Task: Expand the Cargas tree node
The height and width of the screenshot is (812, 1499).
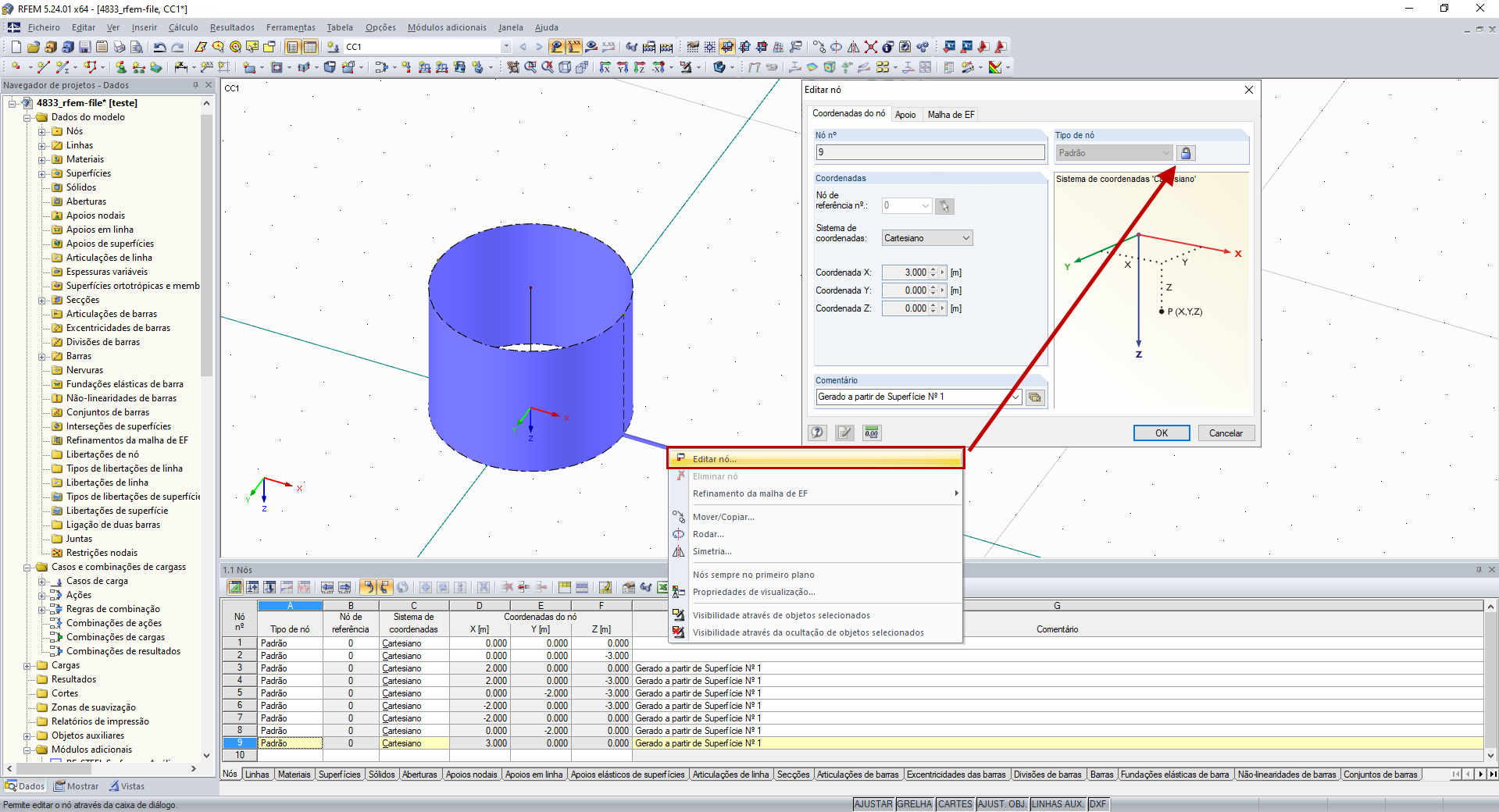Action: [x=27, y=665]
